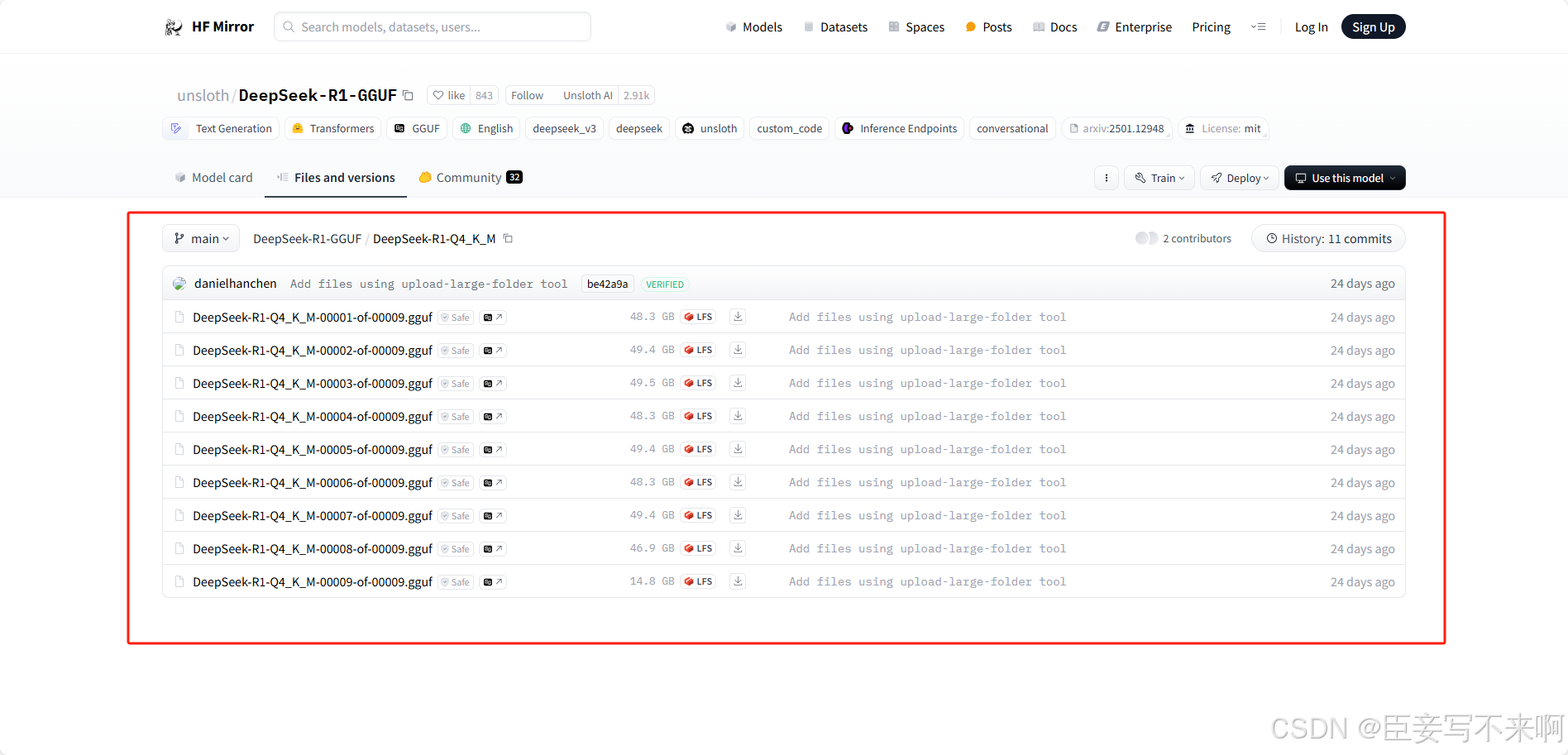1568x755 pixels.
Task: Download DeepSeek-R1-Q4_K_M-00008-of-00009.gguf file
Action: tap(738, 548)
